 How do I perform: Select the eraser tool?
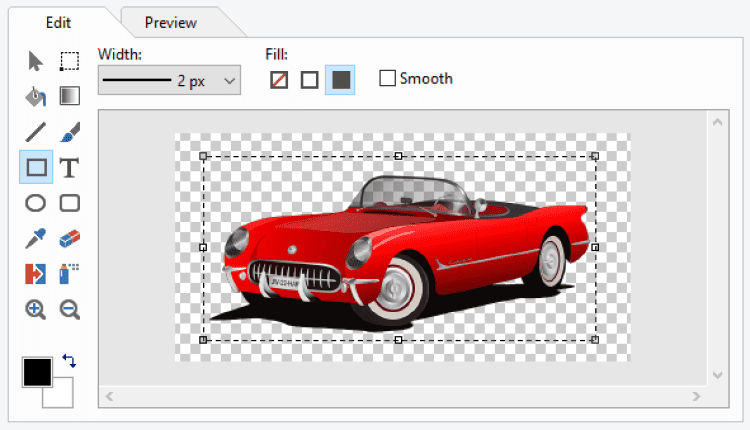[x=69, y=238]
